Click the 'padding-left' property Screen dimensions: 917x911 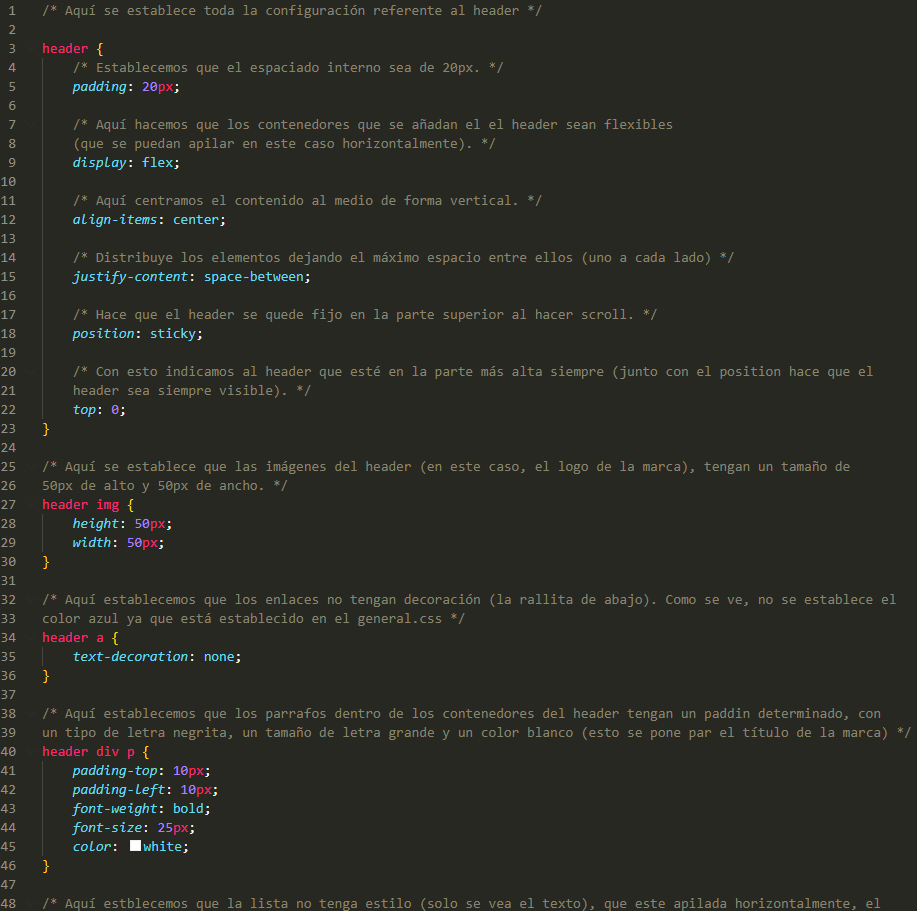point(119,790)
